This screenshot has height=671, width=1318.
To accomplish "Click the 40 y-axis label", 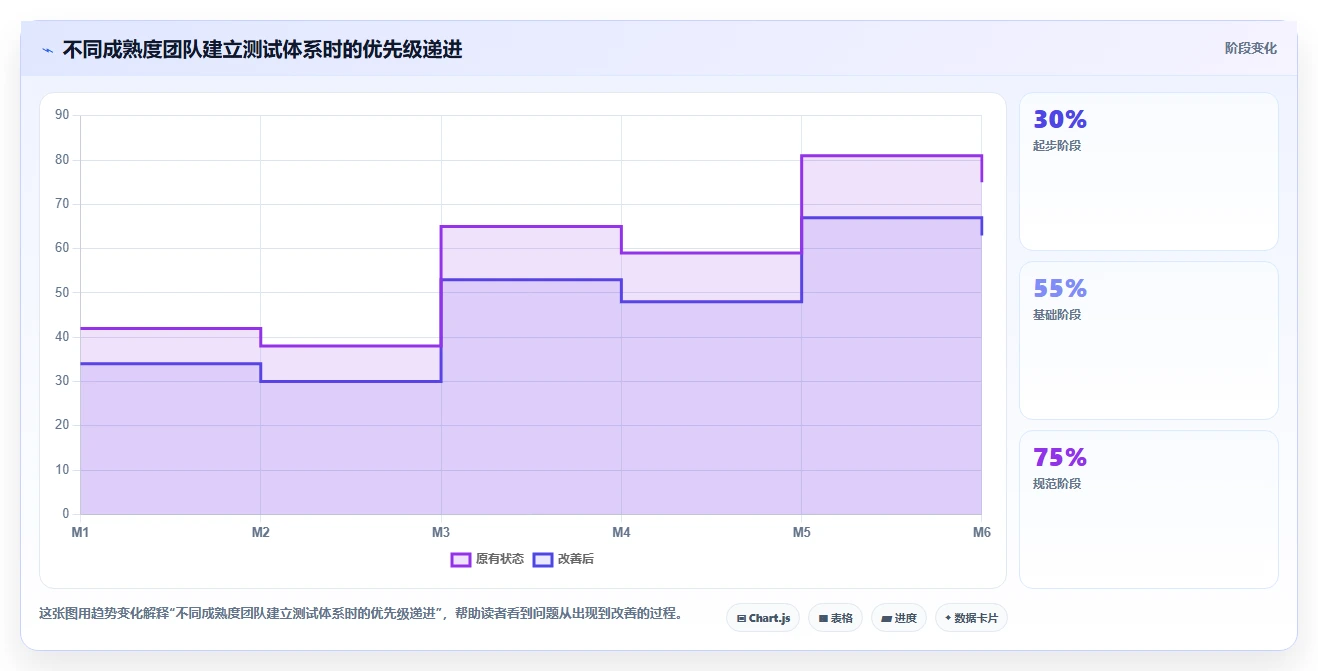I will tap(62, 337).
